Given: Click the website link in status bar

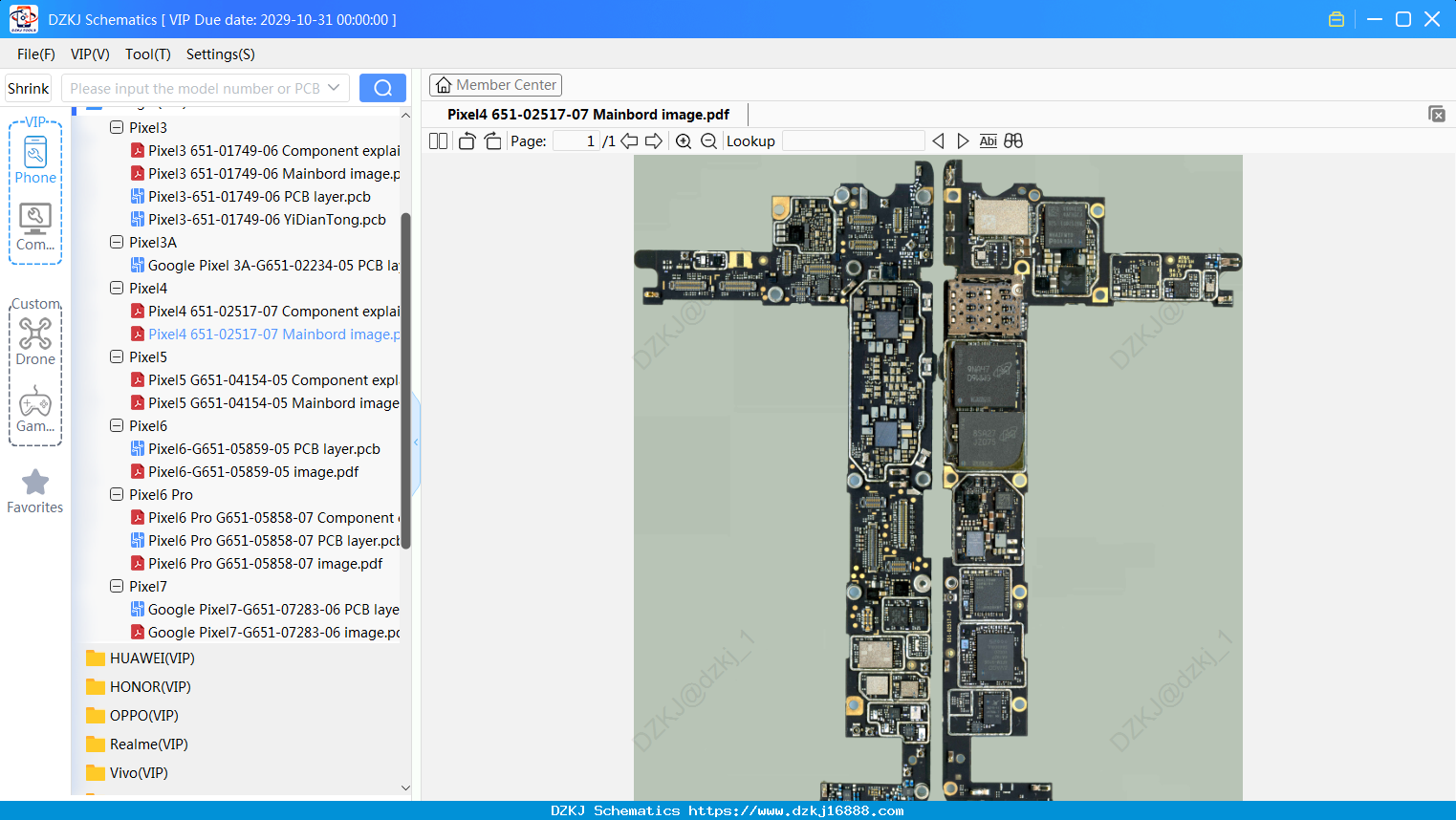Looking at the screenshot, I should 796,810.
